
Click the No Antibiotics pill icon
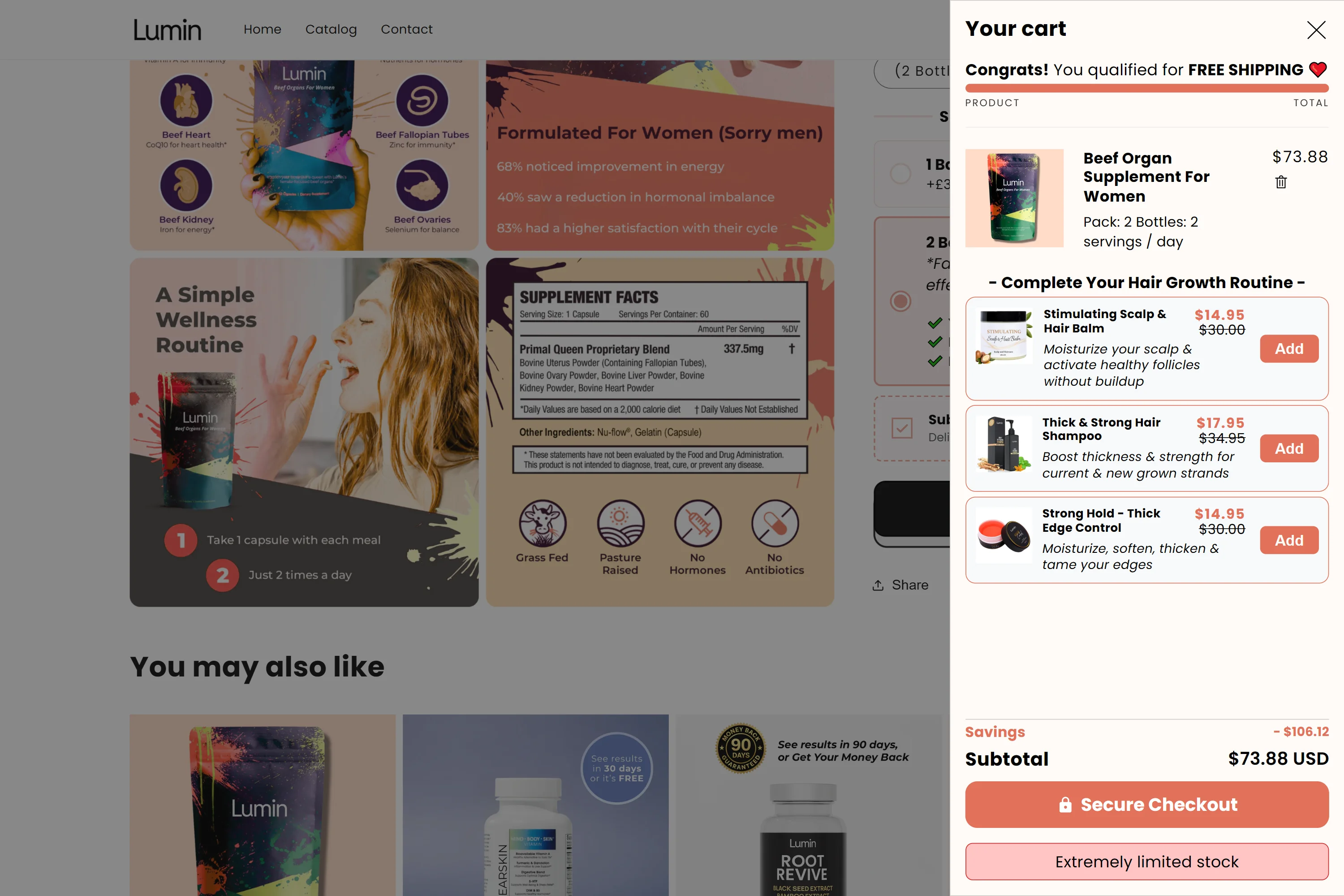[775, 523]
